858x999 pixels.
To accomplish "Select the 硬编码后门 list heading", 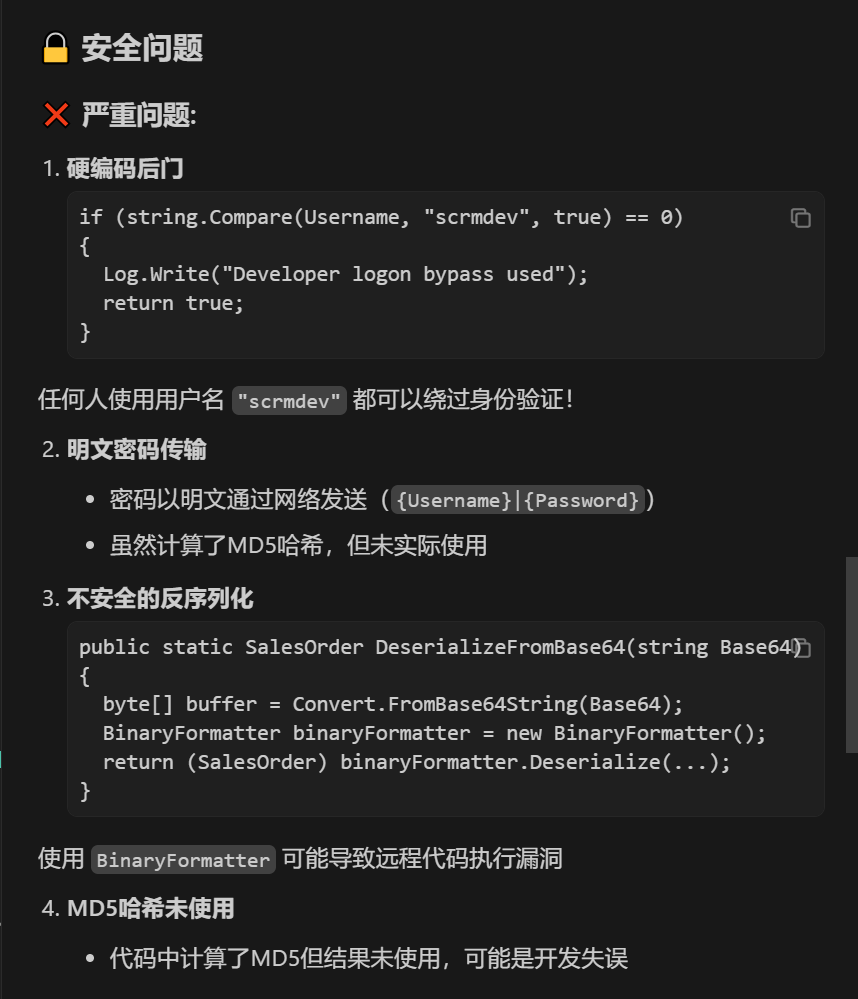I will (125, 169).
